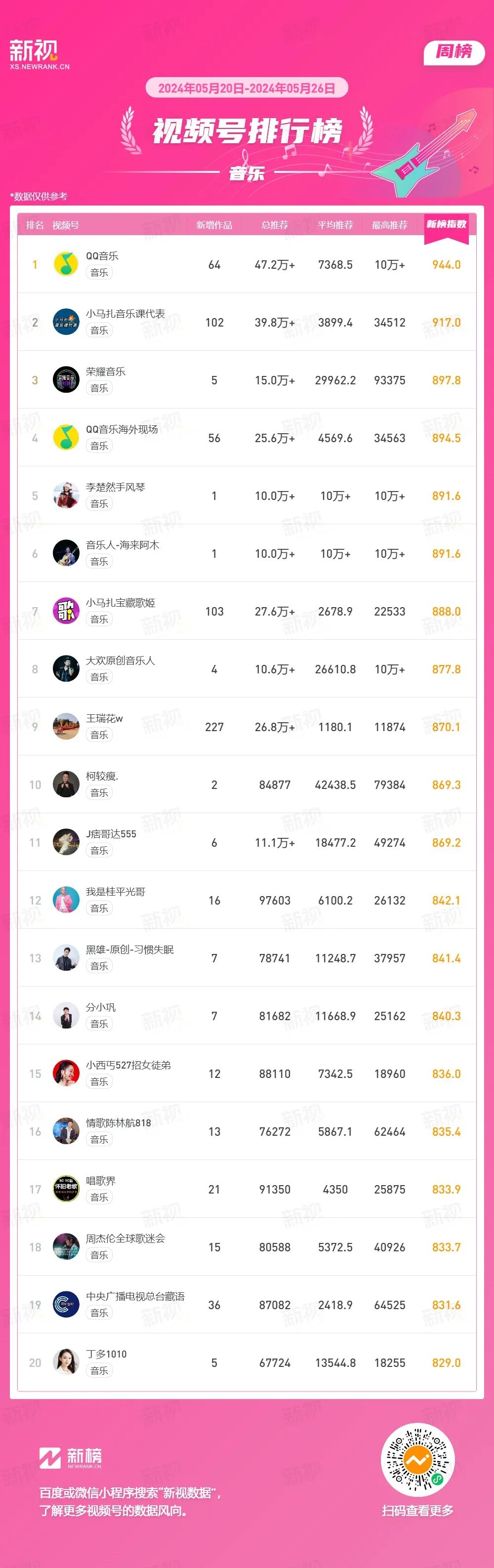Open the 丁多1010 avatar thumbnail
Viewport: 494px width, 1568px height.
(66, 1362)
